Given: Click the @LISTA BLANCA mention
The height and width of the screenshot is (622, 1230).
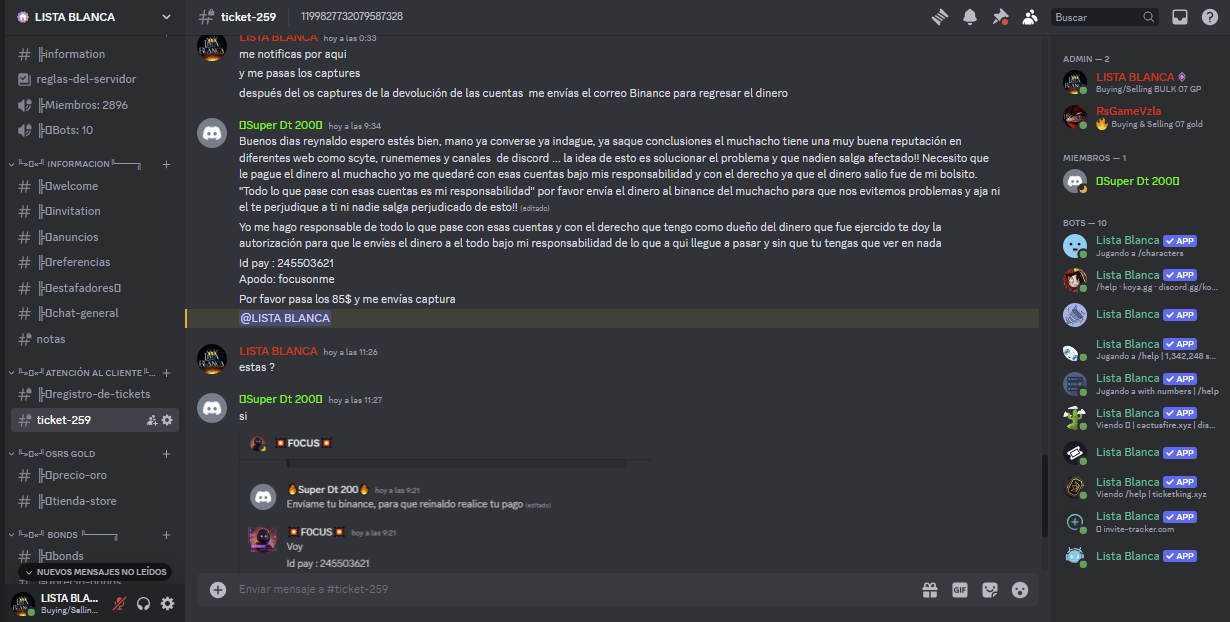Looking at the screenshot, I should (285, 318).
